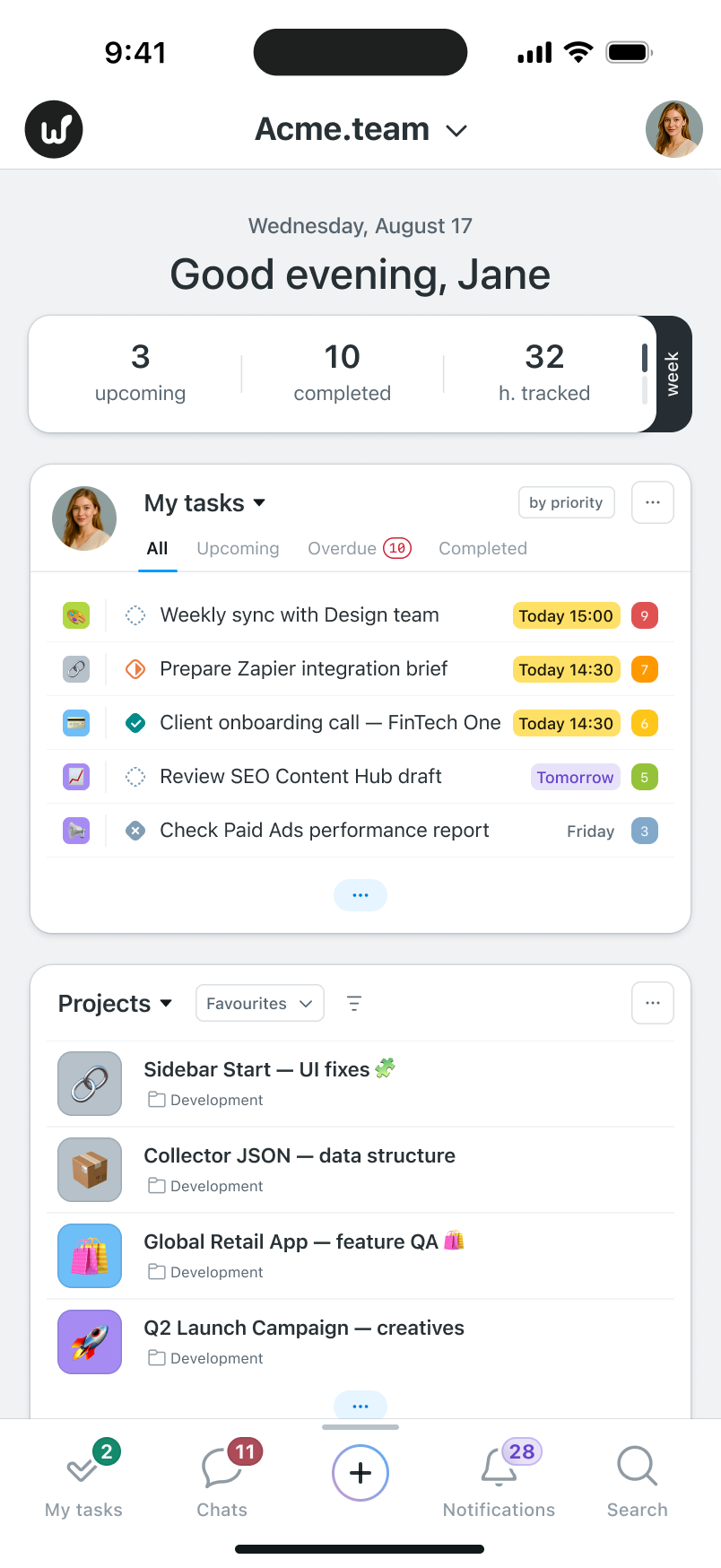Image resolution: width=721 pixels, height=1568 pixels.
Task: Show more tasks with ellipsis button below list
Action: click(360, 895)
